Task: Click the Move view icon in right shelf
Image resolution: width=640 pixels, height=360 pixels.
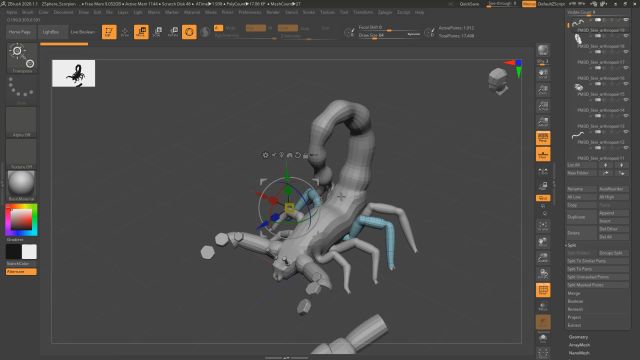Action: (x=543, y=242)
